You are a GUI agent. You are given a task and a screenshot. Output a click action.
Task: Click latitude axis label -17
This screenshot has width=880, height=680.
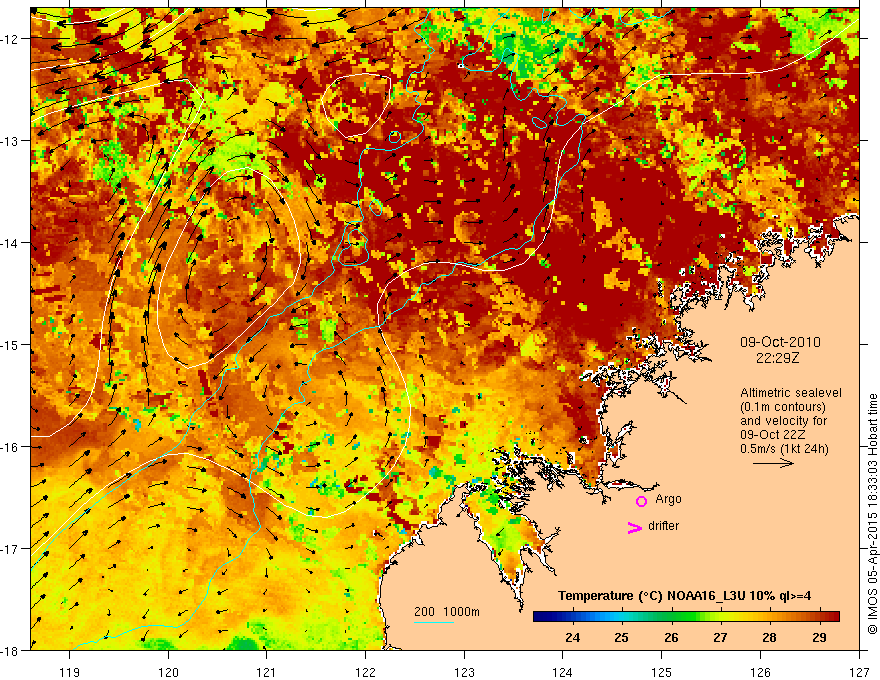11,549
